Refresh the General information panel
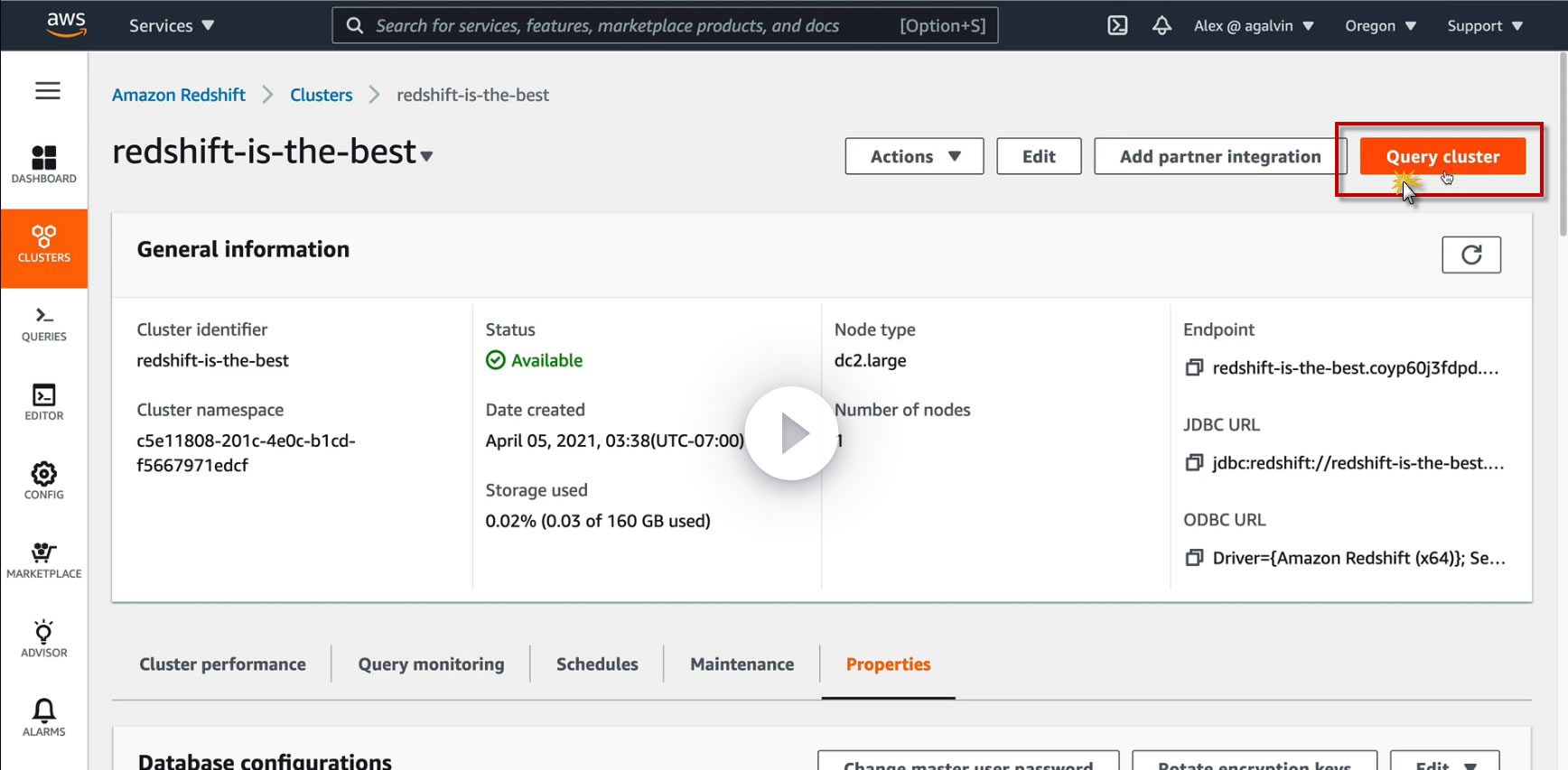Viewport: 1568px width, 770px height. click(1470, 255)
